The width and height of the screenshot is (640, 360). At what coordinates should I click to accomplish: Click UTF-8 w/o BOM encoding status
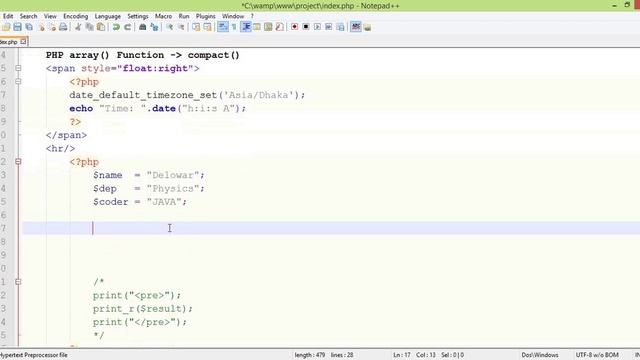[597, 355]
